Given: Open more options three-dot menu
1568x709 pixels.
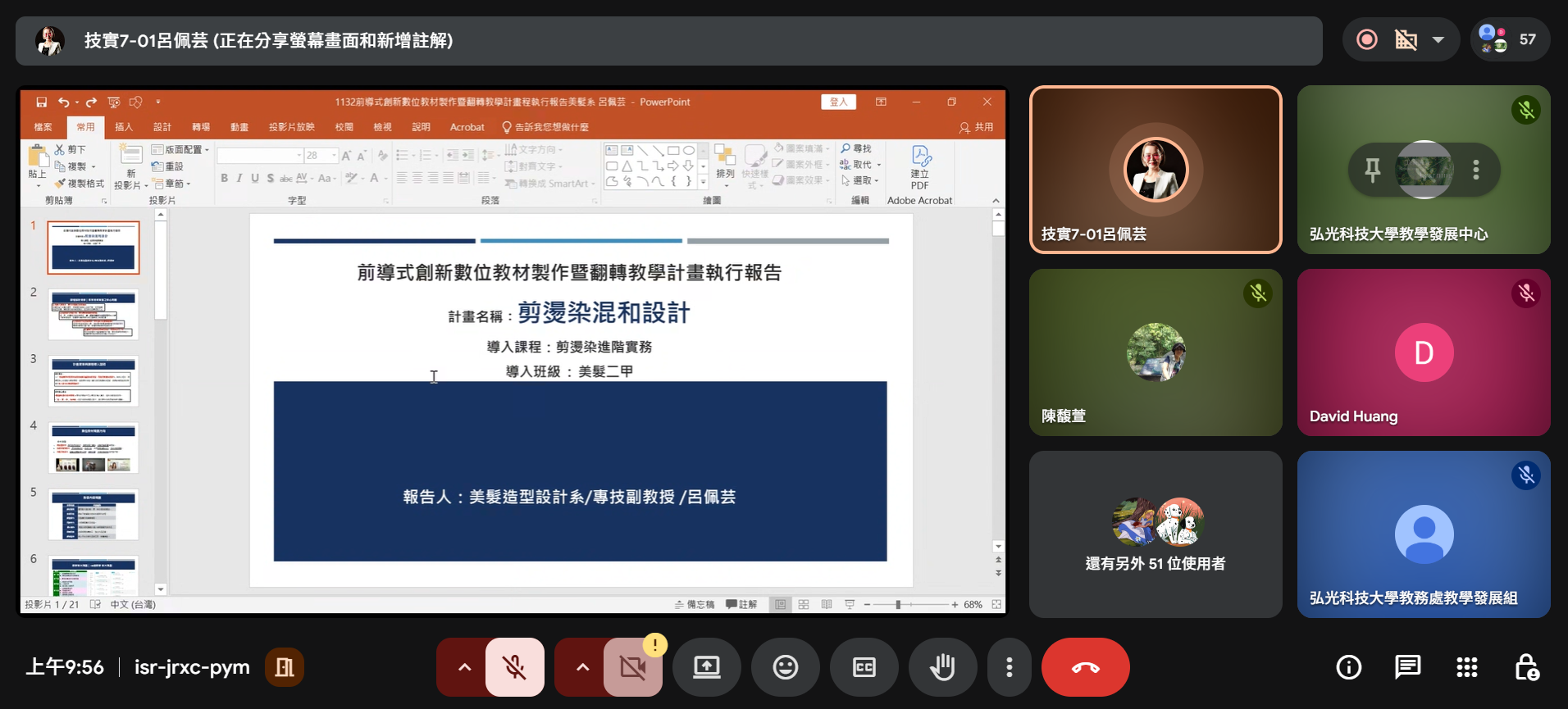Looking at the screenshot, I should click(x=1009, y=667).
